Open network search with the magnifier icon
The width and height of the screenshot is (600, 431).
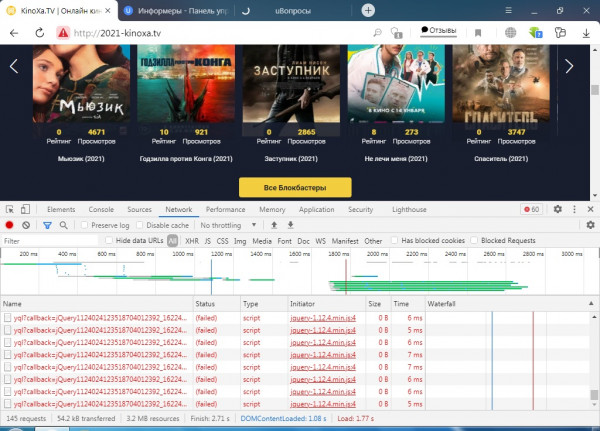(x=64, y=225)
